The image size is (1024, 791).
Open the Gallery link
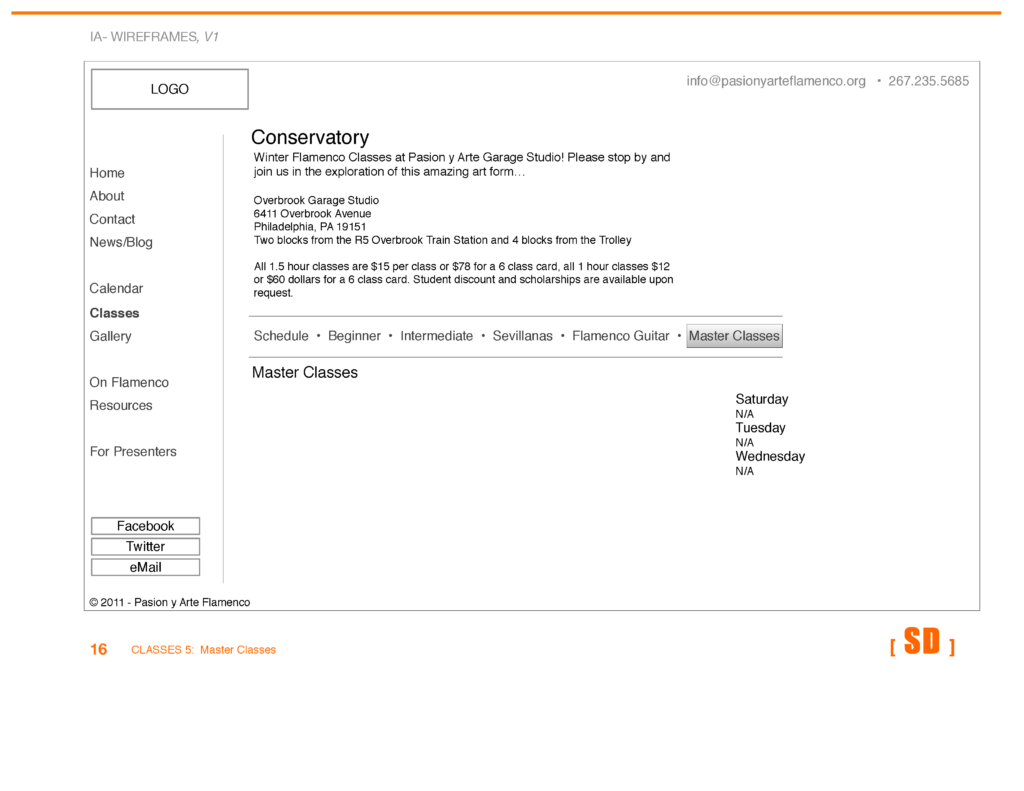click(110, 336)
